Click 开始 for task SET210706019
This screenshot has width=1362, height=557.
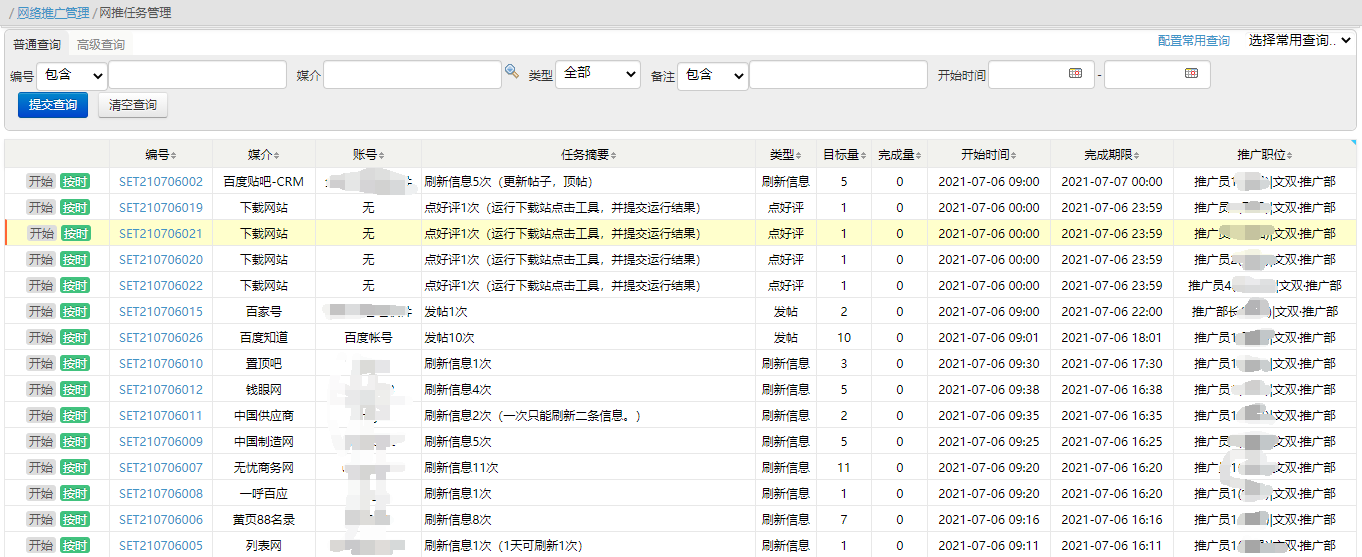click(41, 208)
